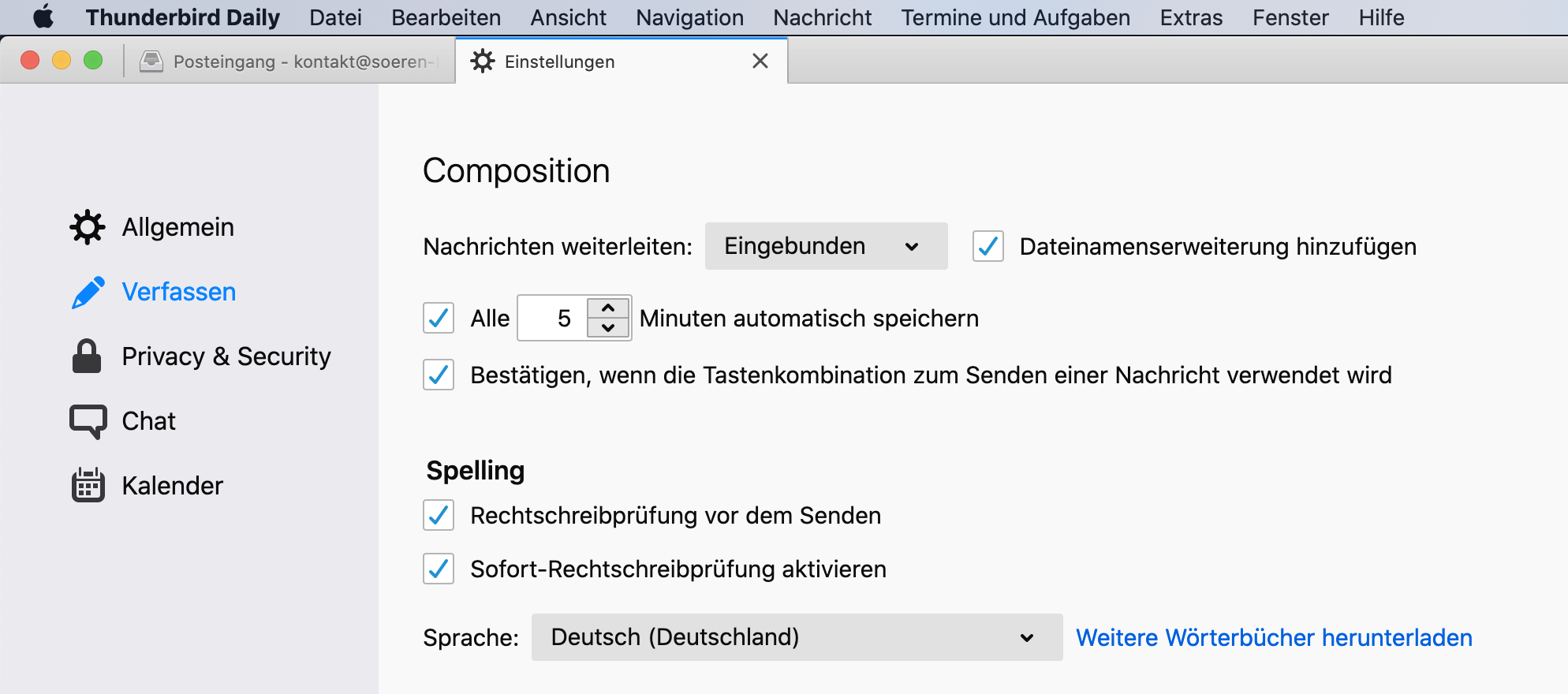The width and height of the screenshot is (1568, 694).
Task: Disable Rechtschreibprüfung vor dem Senden
Action: (439, 516)
